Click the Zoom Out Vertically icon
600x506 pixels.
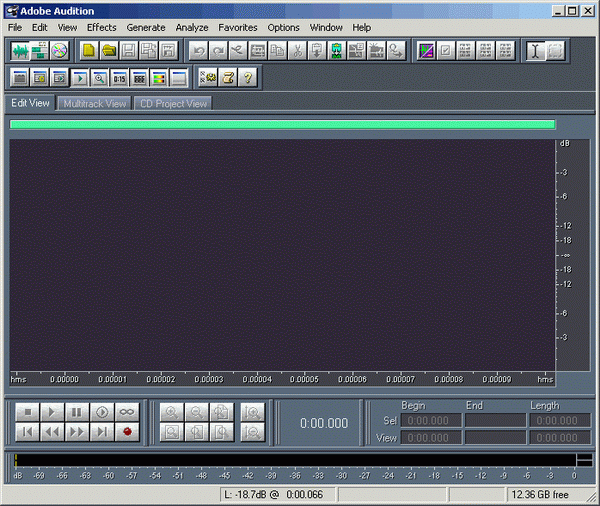tap(253, 432)
